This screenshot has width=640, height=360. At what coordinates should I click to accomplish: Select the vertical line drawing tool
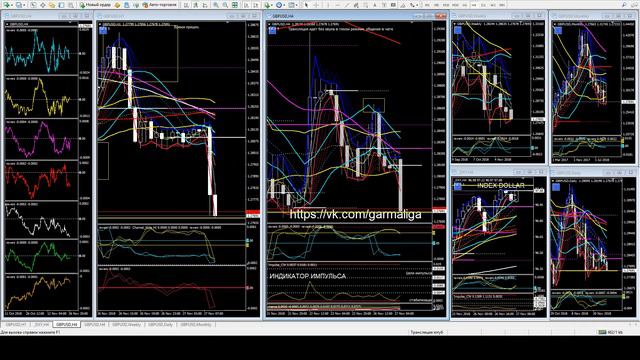point(328,5)
